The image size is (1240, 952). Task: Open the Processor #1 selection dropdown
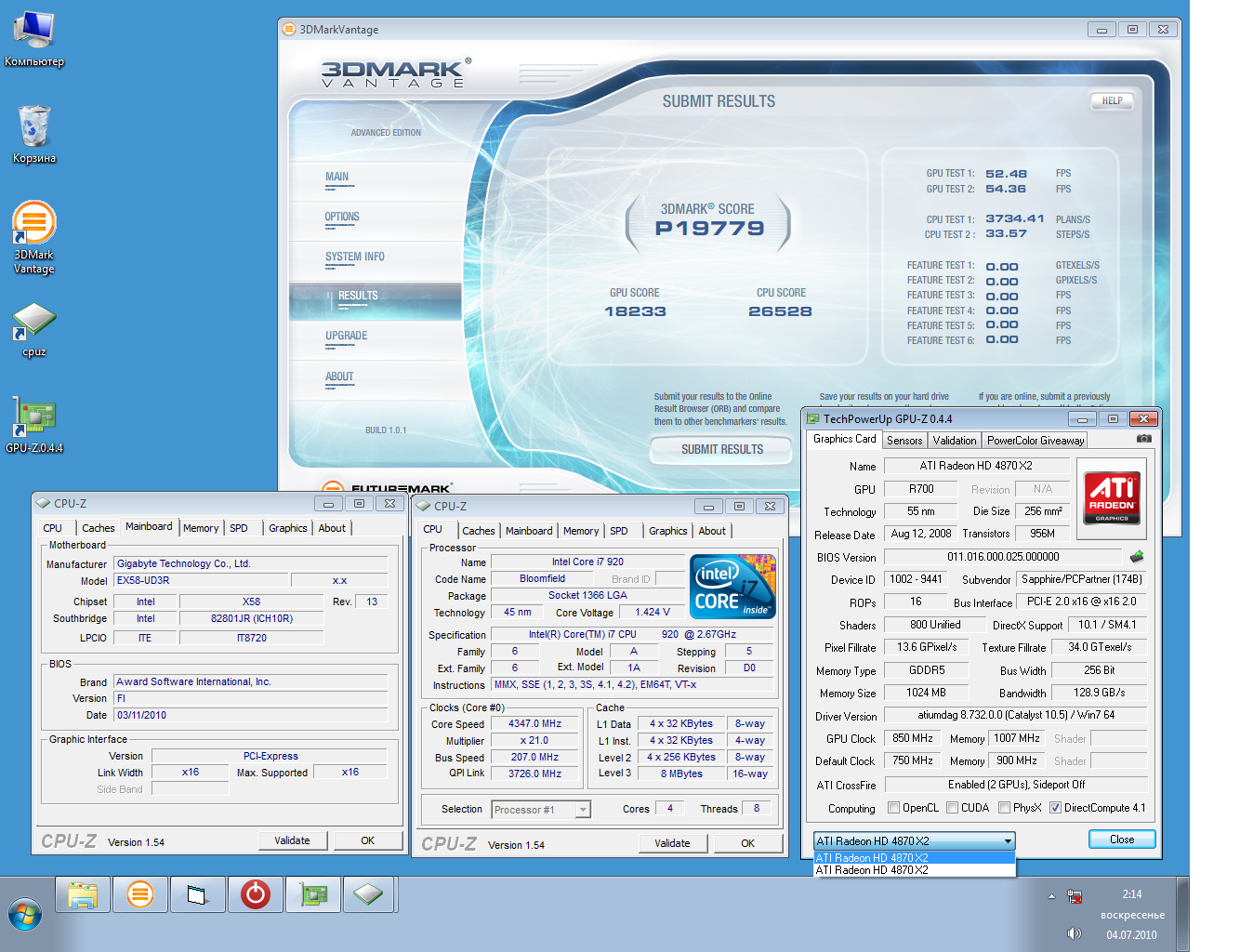point(541,810)
